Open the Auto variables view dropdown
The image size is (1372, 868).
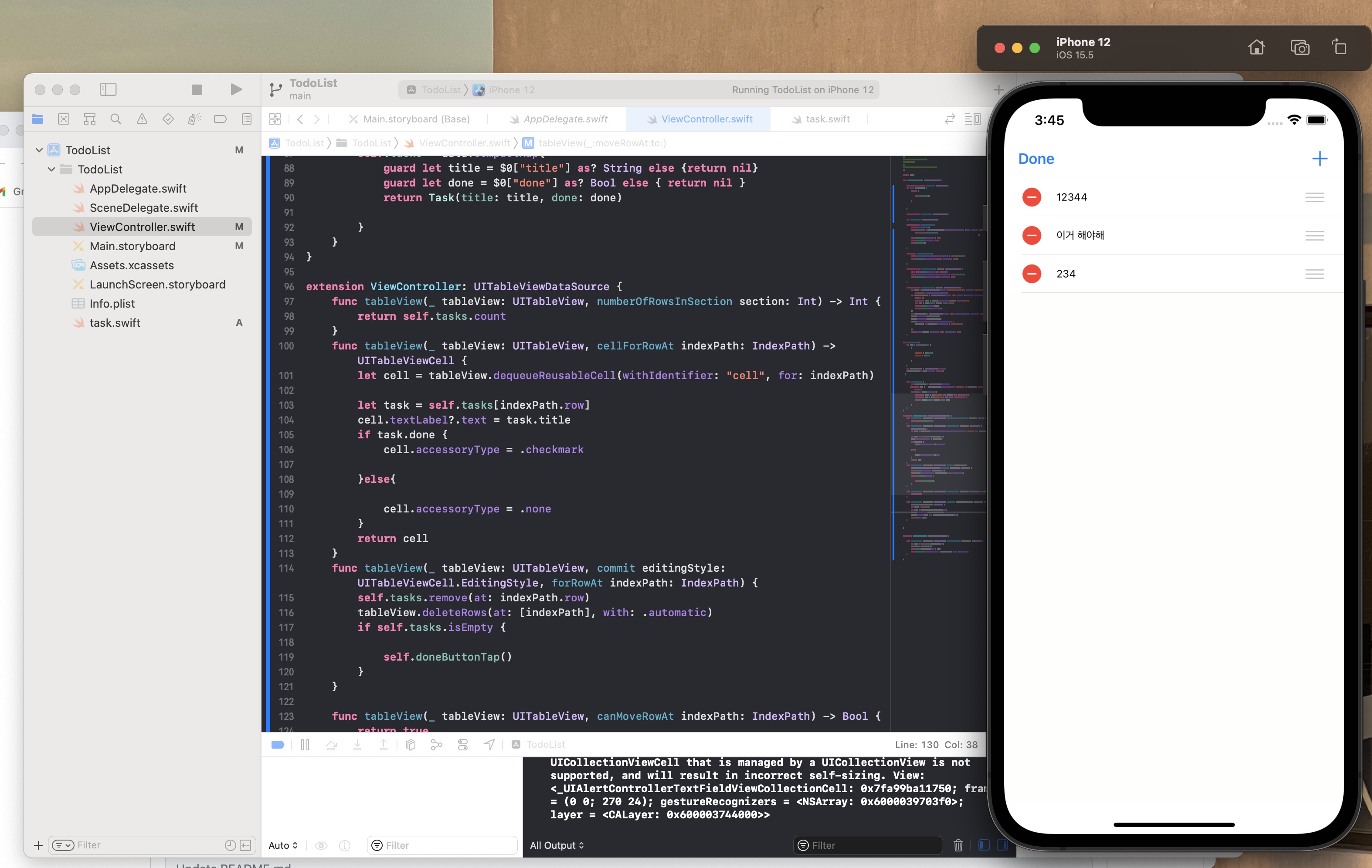[282, 845]
